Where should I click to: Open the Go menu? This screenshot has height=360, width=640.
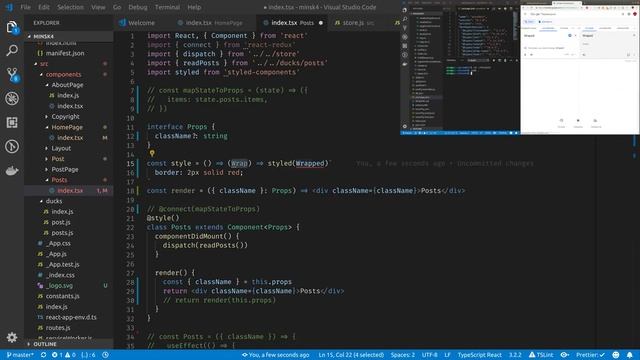coord(117,7)
